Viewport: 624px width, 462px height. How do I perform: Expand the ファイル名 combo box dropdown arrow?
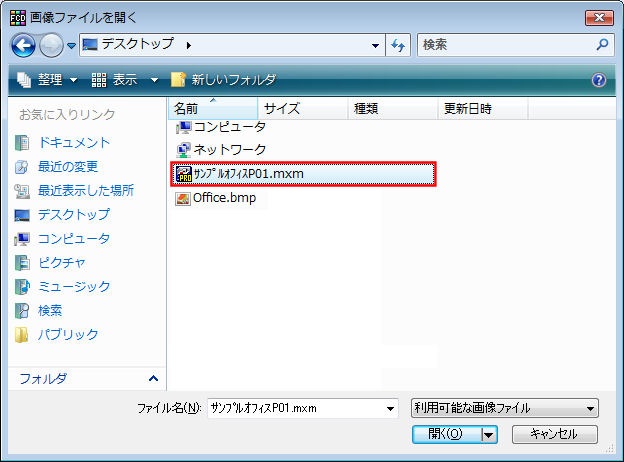click(390, 408)
